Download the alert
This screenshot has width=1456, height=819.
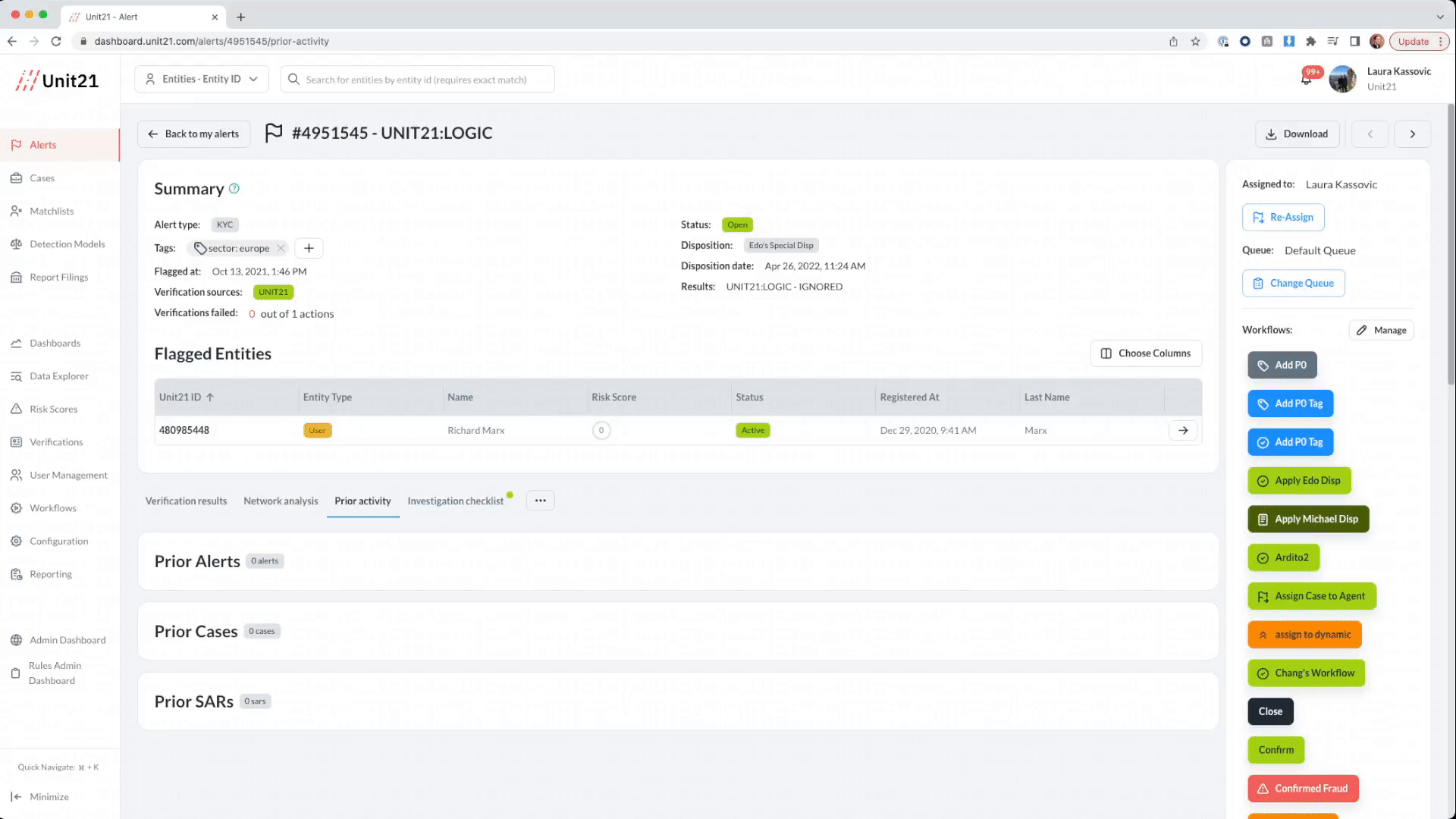1297,134
